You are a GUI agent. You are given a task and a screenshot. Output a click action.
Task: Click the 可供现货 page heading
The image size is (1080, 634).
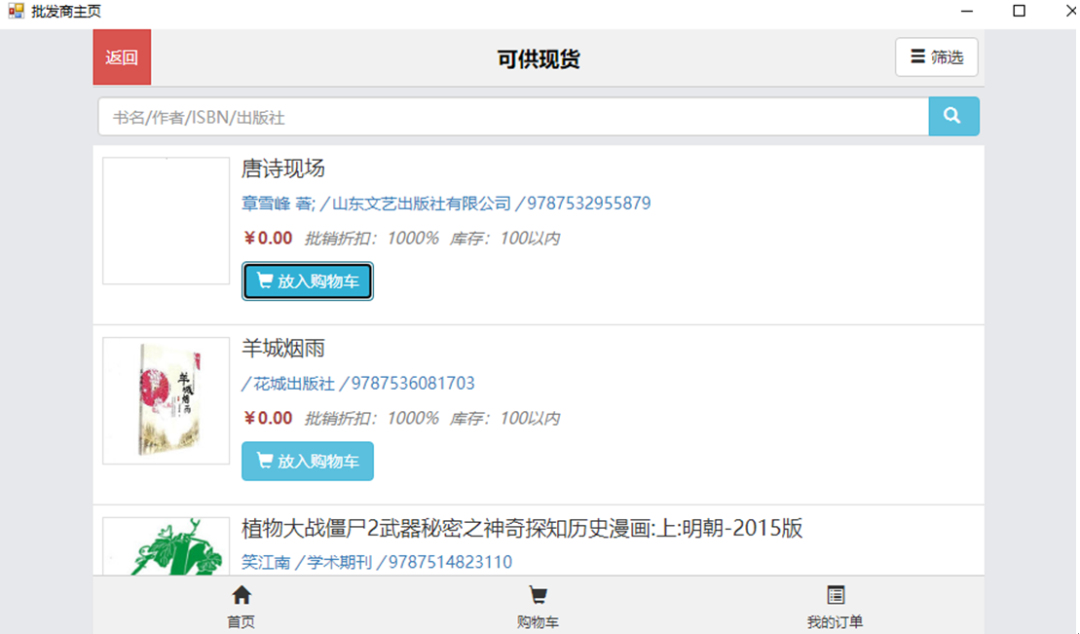[x=539, y=59]
